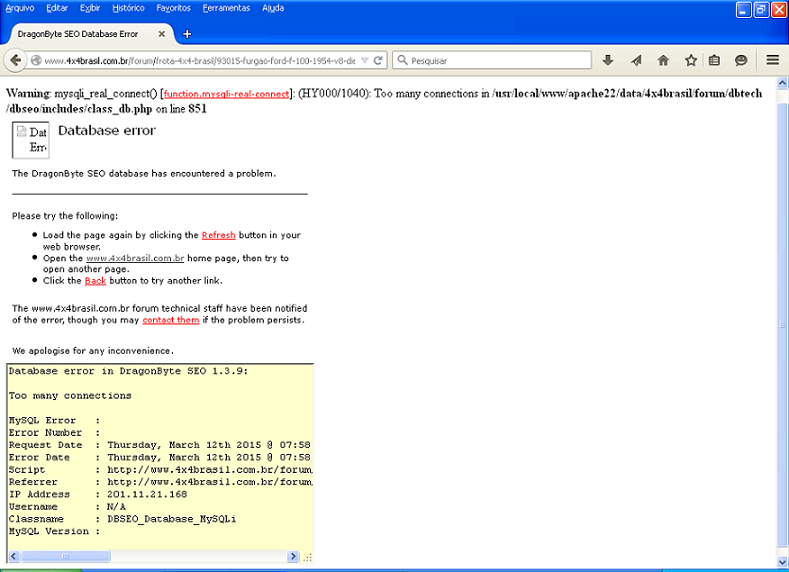Image resolution: width=789 pixels, height=572 pixels.
Task: Click the 'Database error' heading
Action: click(x=107, y=130)
